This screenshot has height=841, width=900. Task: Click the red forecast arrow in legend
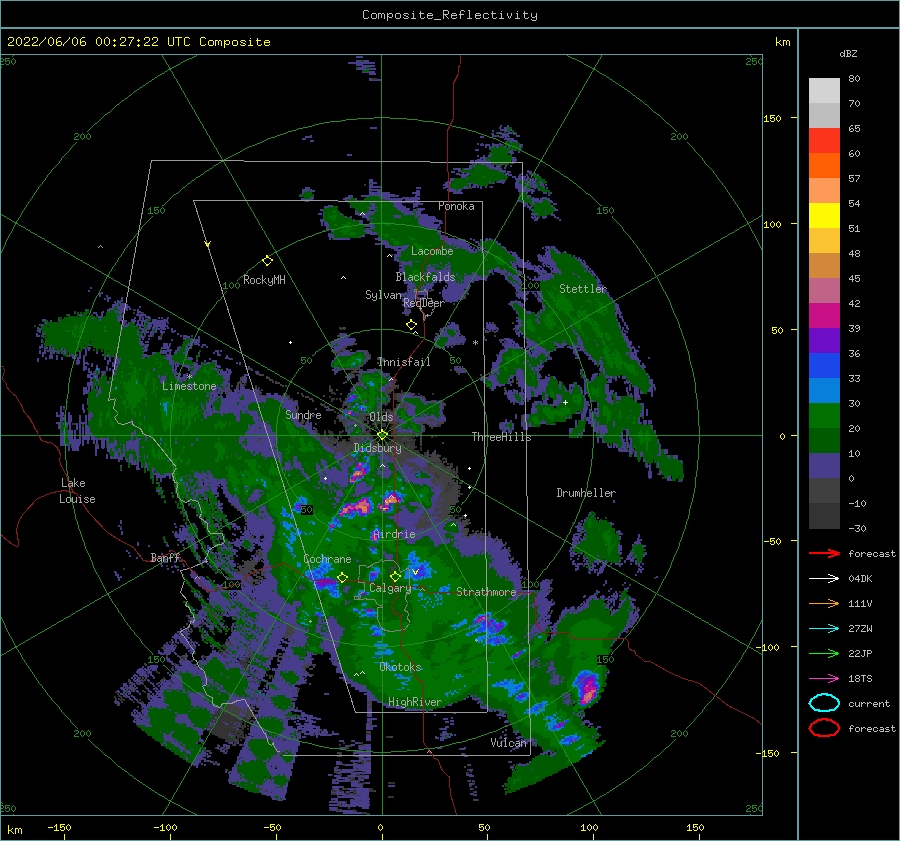pyautogui.click(x=824, y=553)
